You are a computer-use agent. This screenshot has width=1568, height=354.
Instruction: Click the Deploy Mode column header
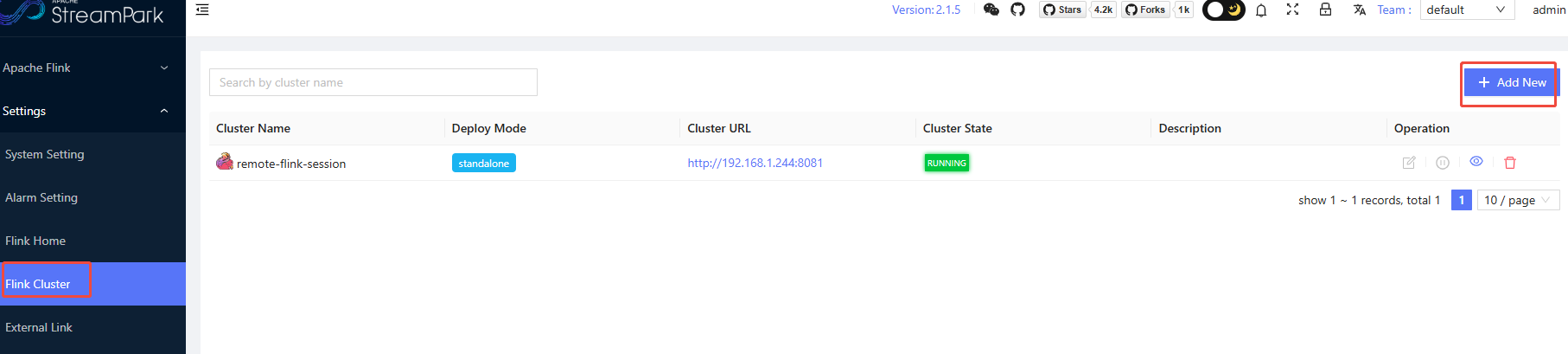[489, 128]
